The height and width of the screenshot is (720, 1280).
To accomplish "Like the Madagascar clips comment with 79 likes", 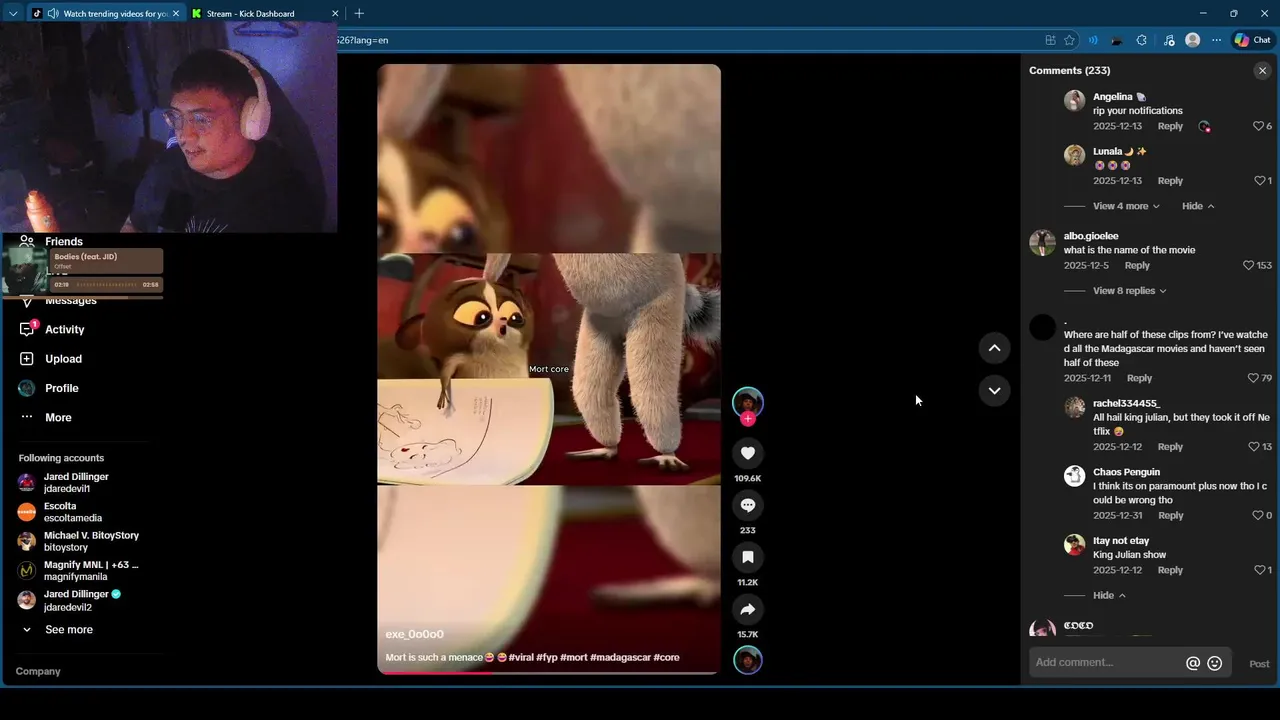I will [x=1253, y=378].
